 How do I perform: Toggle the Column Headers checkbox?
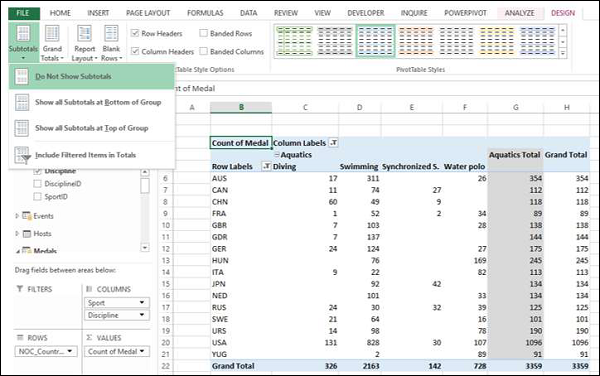pyautogui.click(x=135, y=51)
